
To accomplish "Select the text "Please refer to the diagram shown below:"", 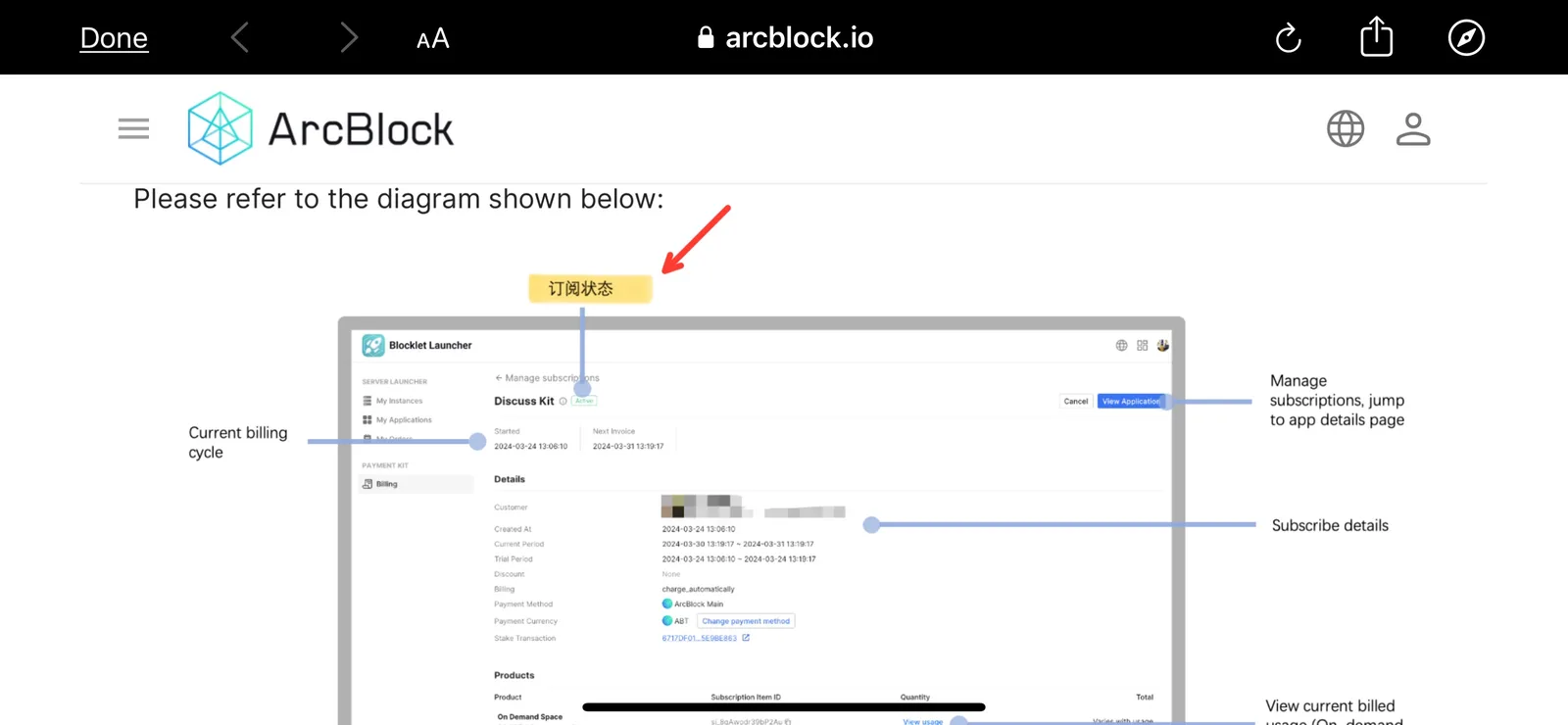I will (x=399, y=199).
